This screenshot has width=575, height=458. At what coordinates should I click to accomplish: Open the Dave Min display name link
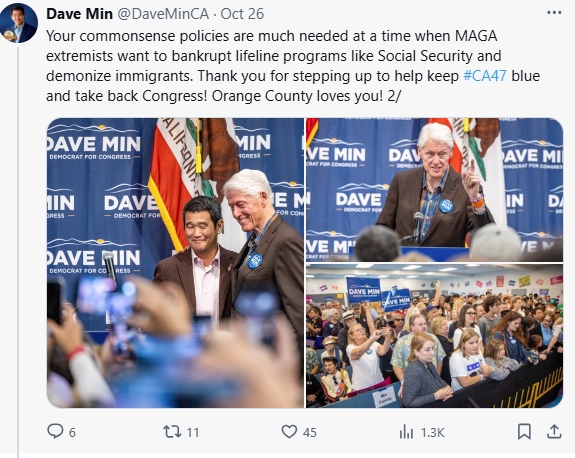click(79, 14)
